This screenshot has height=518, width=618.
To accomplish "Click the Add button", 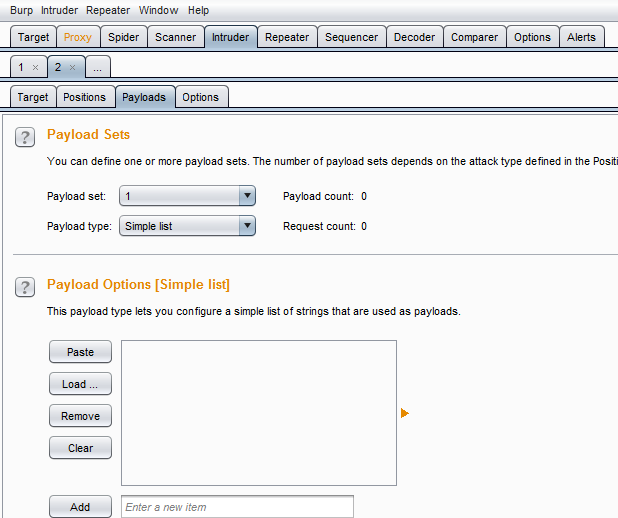I will pos(80,507).
